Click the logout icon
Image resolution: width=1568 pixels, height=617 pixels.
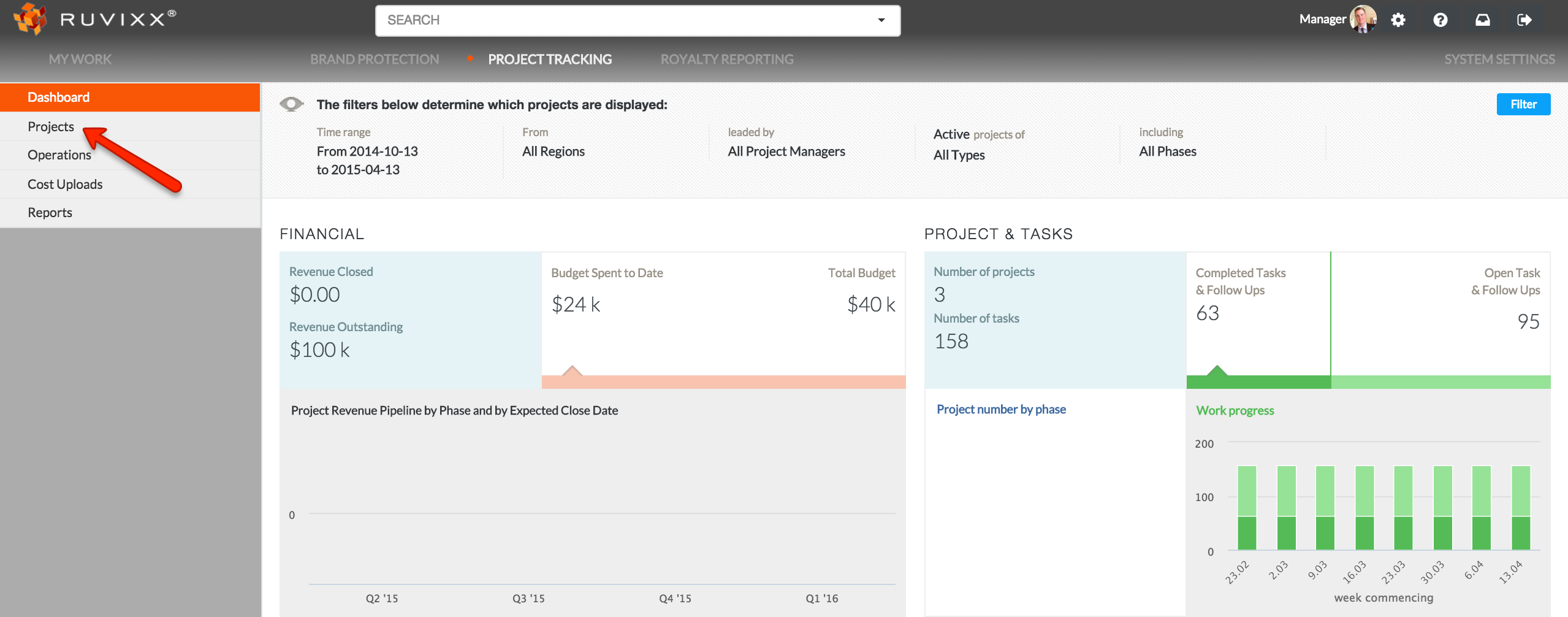click(1524, 20)
